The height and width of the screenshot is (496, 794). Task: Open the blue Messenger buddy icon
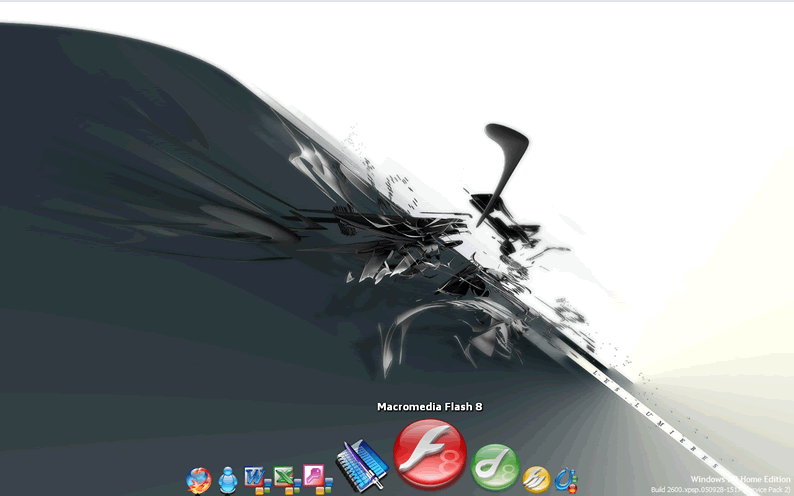point(228,479)
